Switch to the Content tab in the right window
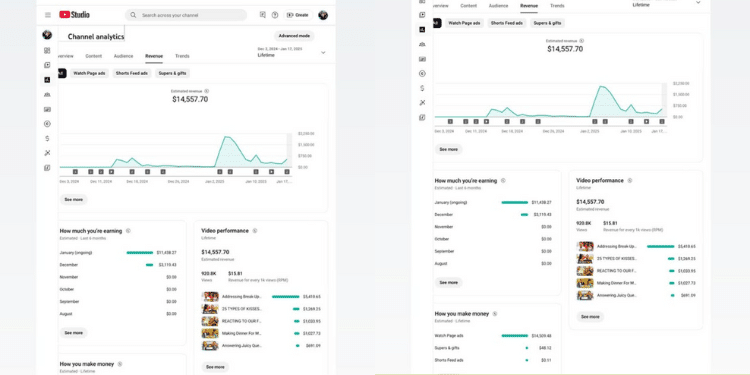The width and height of the screenshot is (750, 375). coord(469,6)
